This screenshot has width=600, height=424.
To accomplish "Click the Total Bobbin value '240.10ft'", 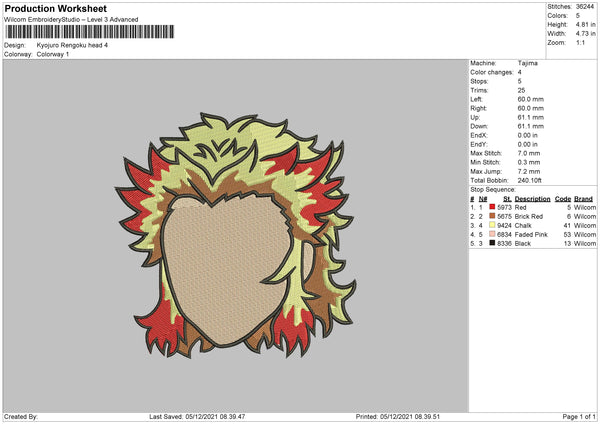I will click(530, 180).
